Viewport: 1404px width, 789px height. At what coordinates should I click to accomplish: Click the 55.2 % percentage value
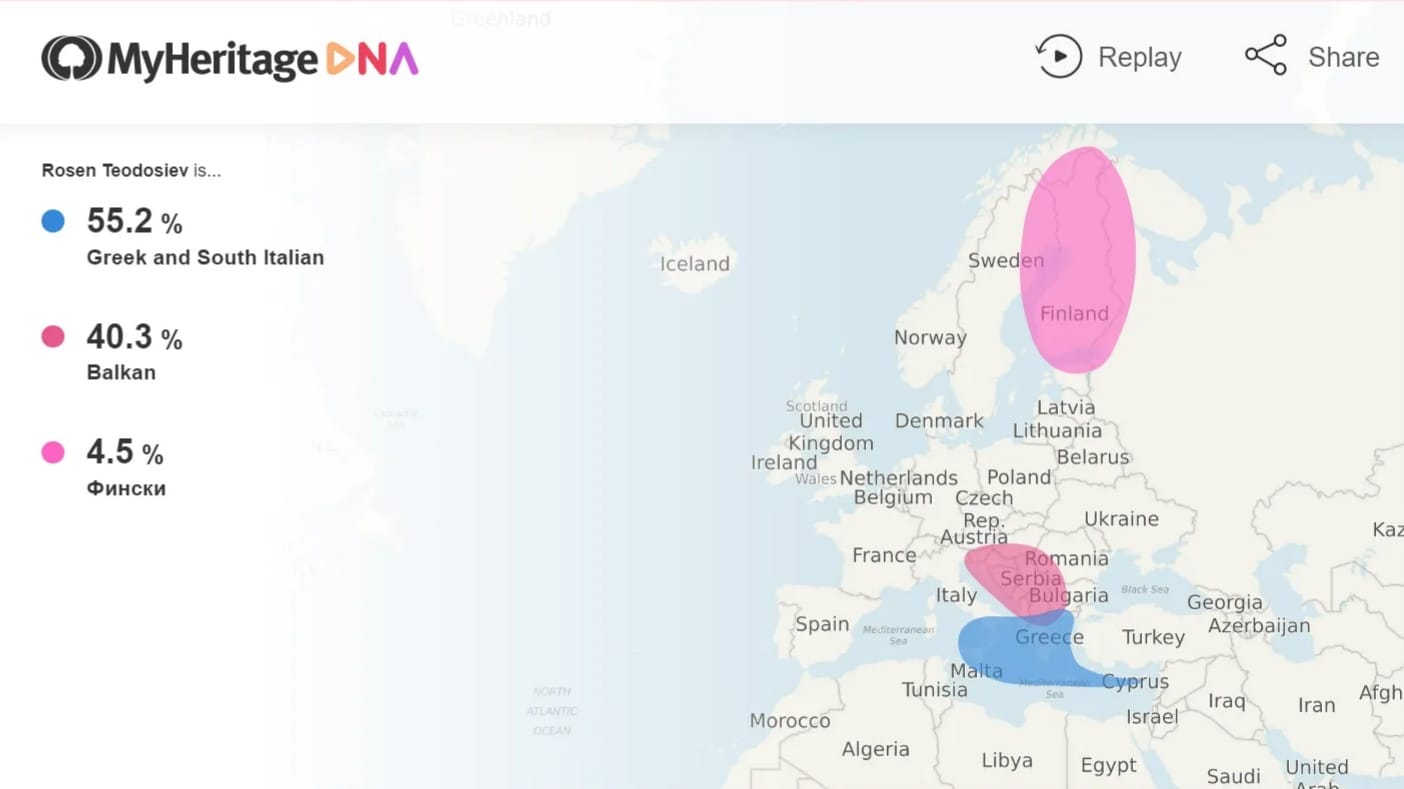click(134, 221)
